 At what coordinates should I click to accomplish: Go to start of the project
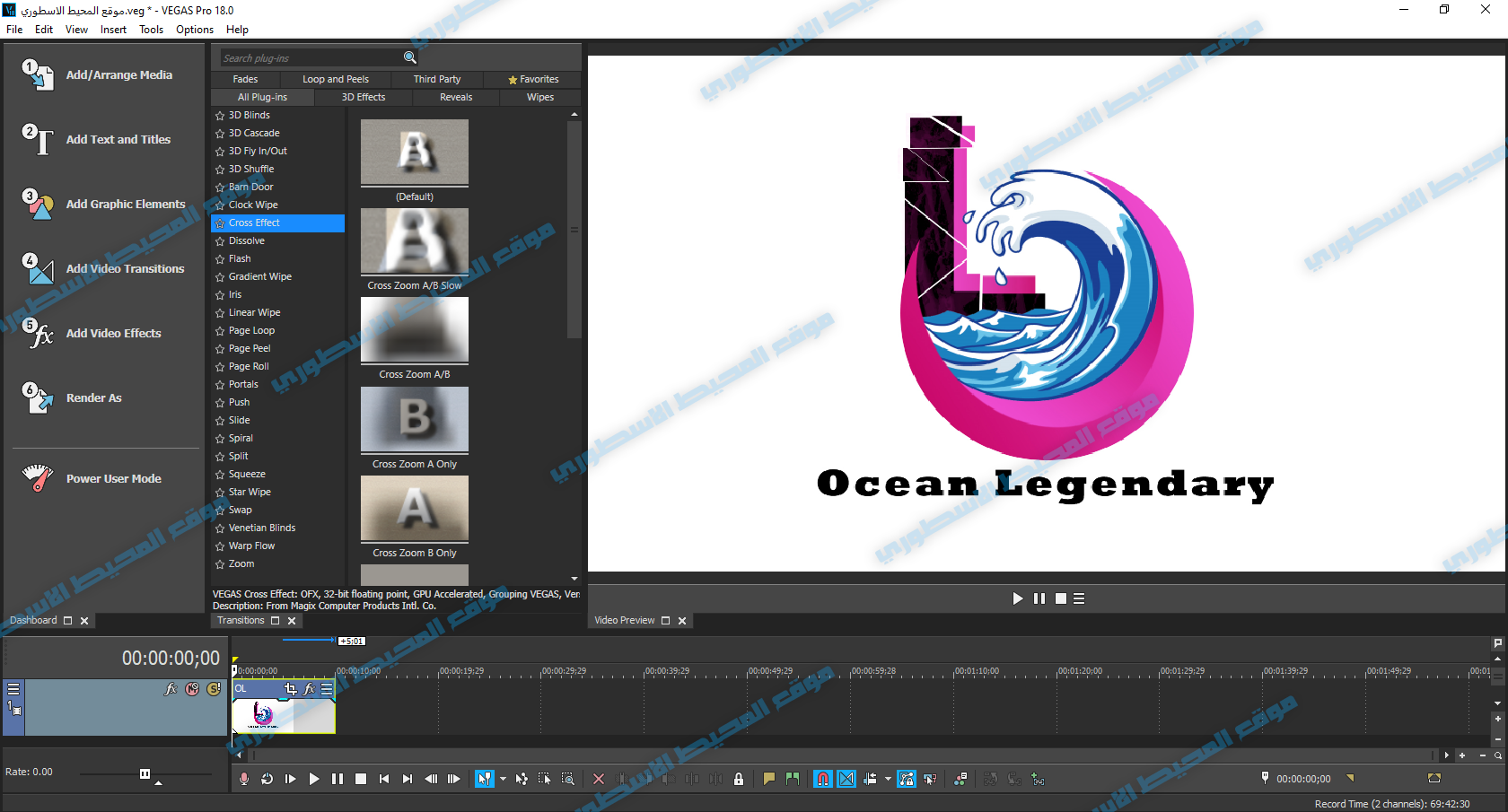(383, 779)
